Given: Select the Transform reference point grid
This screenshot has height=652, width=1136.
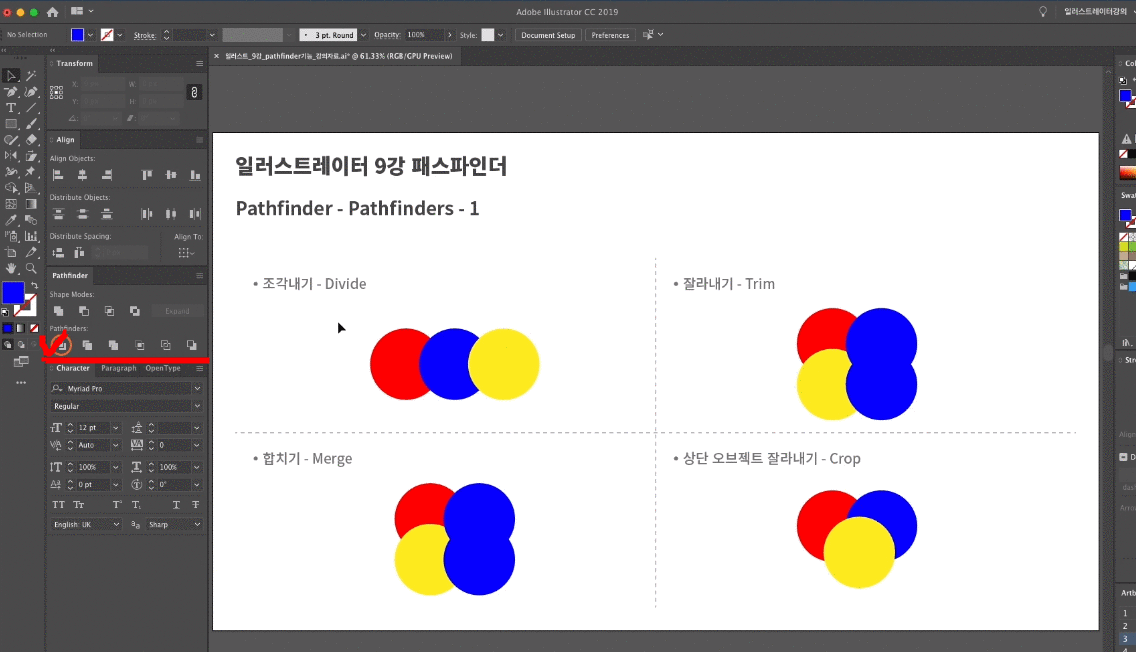Looking at the screenshot, I should [x=57, y=92].
